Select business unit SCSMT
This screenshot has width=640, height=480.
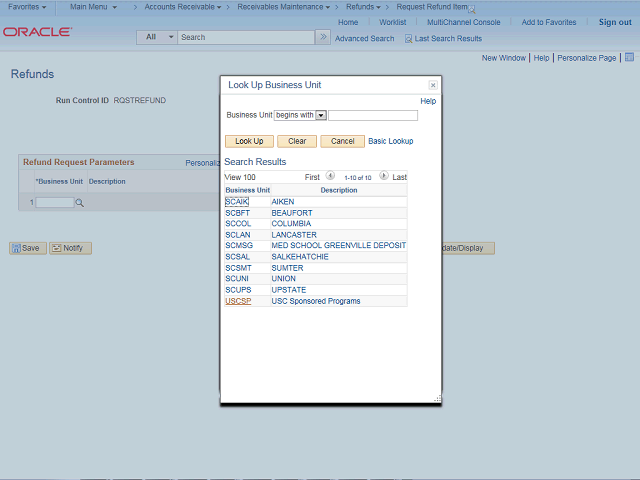click(238, 268)
